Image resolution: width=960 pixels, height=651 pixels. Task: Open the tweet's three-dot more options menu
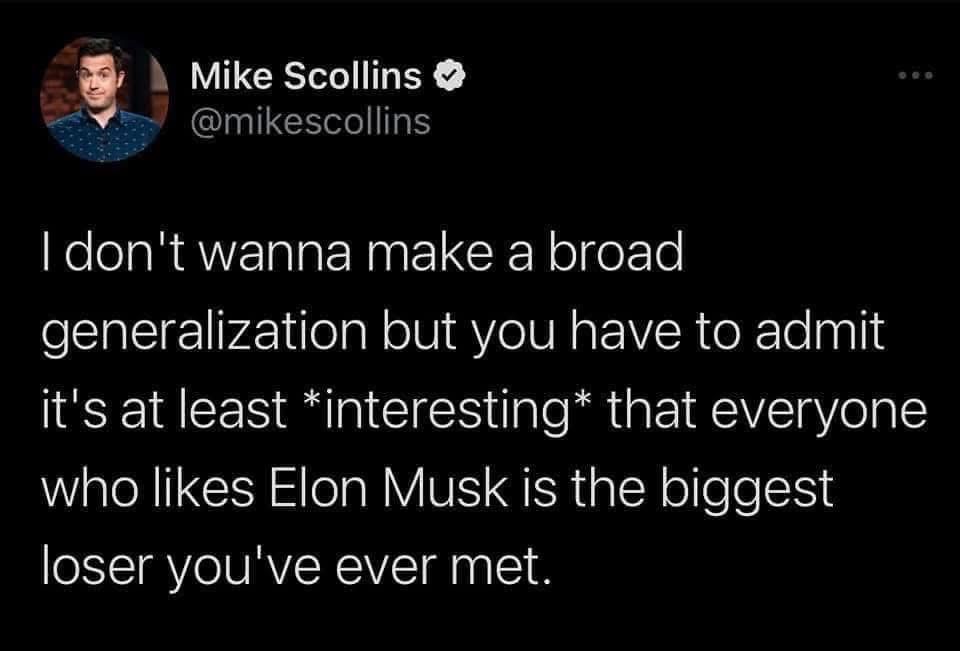(x=915, y=76)
